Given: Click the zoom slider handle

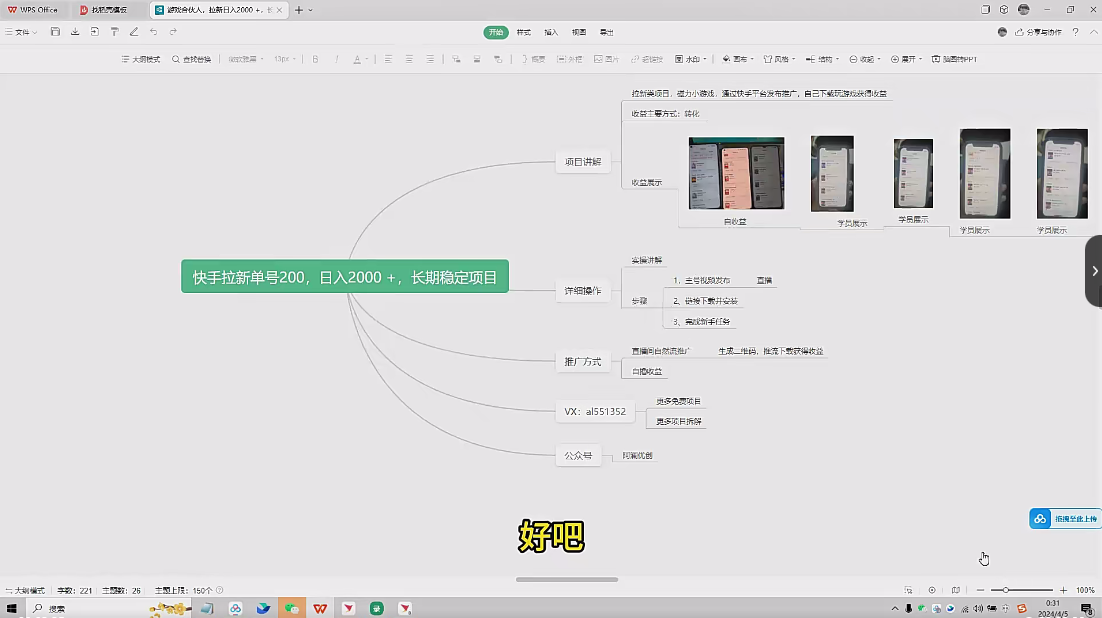Looking at the screenshot, I should coord(1006,591).
